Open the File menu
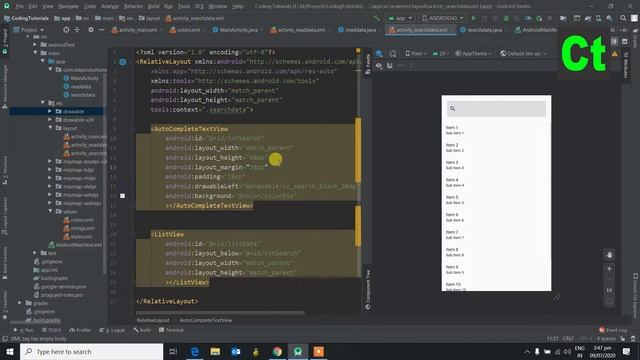The image size is (640, 360). (x=20, y=6)
